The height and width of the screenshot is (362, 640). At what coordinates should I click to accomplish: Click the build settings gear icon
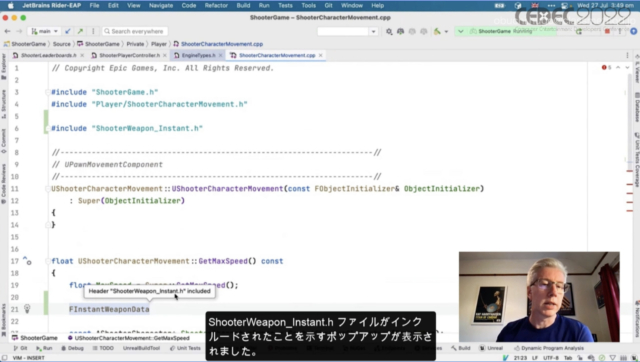click(x=389, y=31)
